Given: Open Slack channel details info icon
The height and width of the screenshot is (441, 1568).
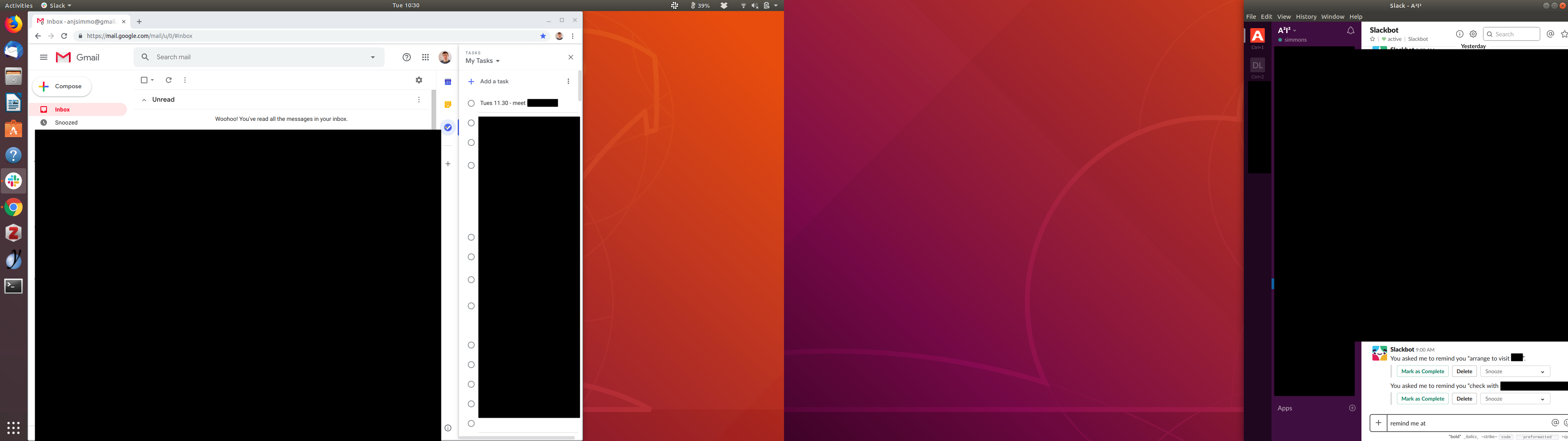Looking at the screenshot, I should (x=1459, y=34).
